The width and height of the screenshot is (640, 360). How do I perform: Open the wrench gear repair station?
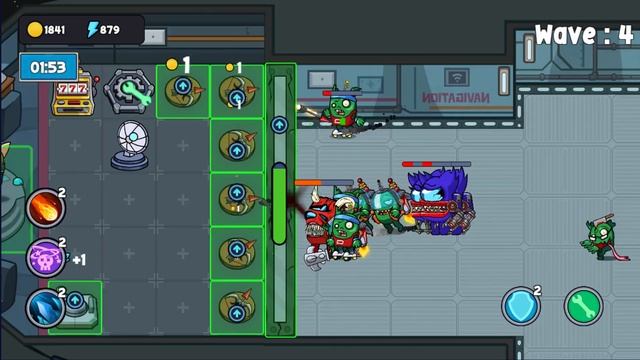pyautogui.click(x=129, y=91)
